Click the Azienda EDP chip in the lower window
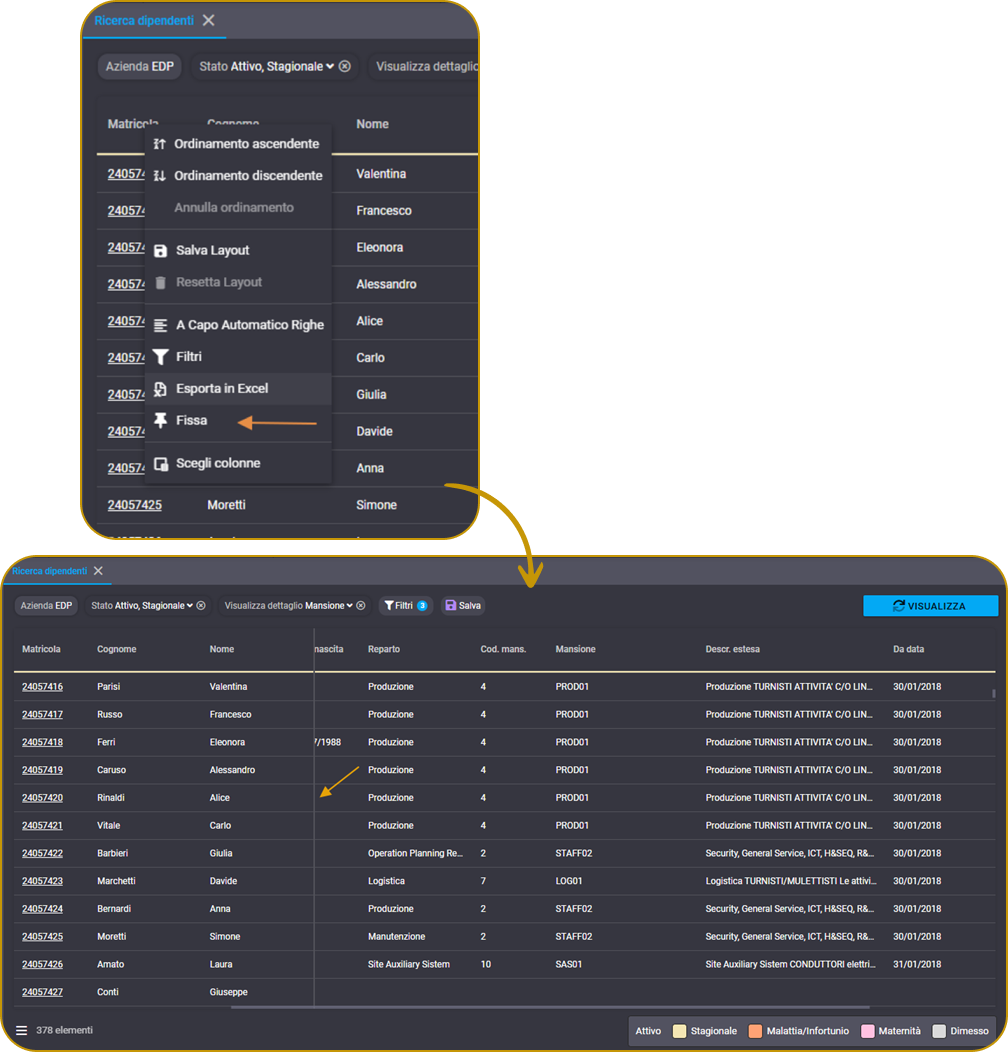 point(46,606)
